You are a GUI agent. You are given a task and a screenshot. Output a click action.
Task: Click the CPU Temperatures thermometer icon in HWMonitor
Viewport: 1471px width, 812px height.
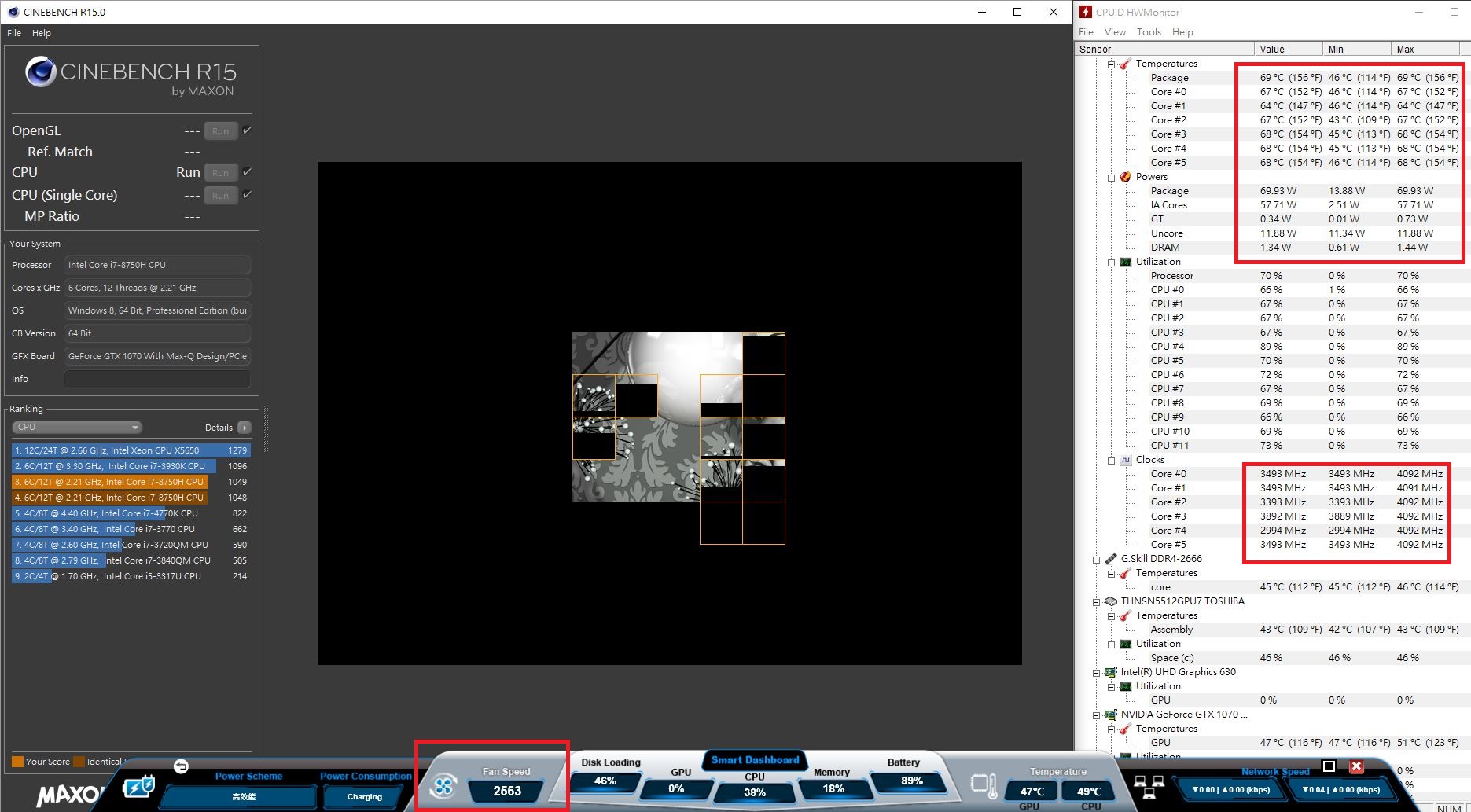click(x=1125, y=64)
